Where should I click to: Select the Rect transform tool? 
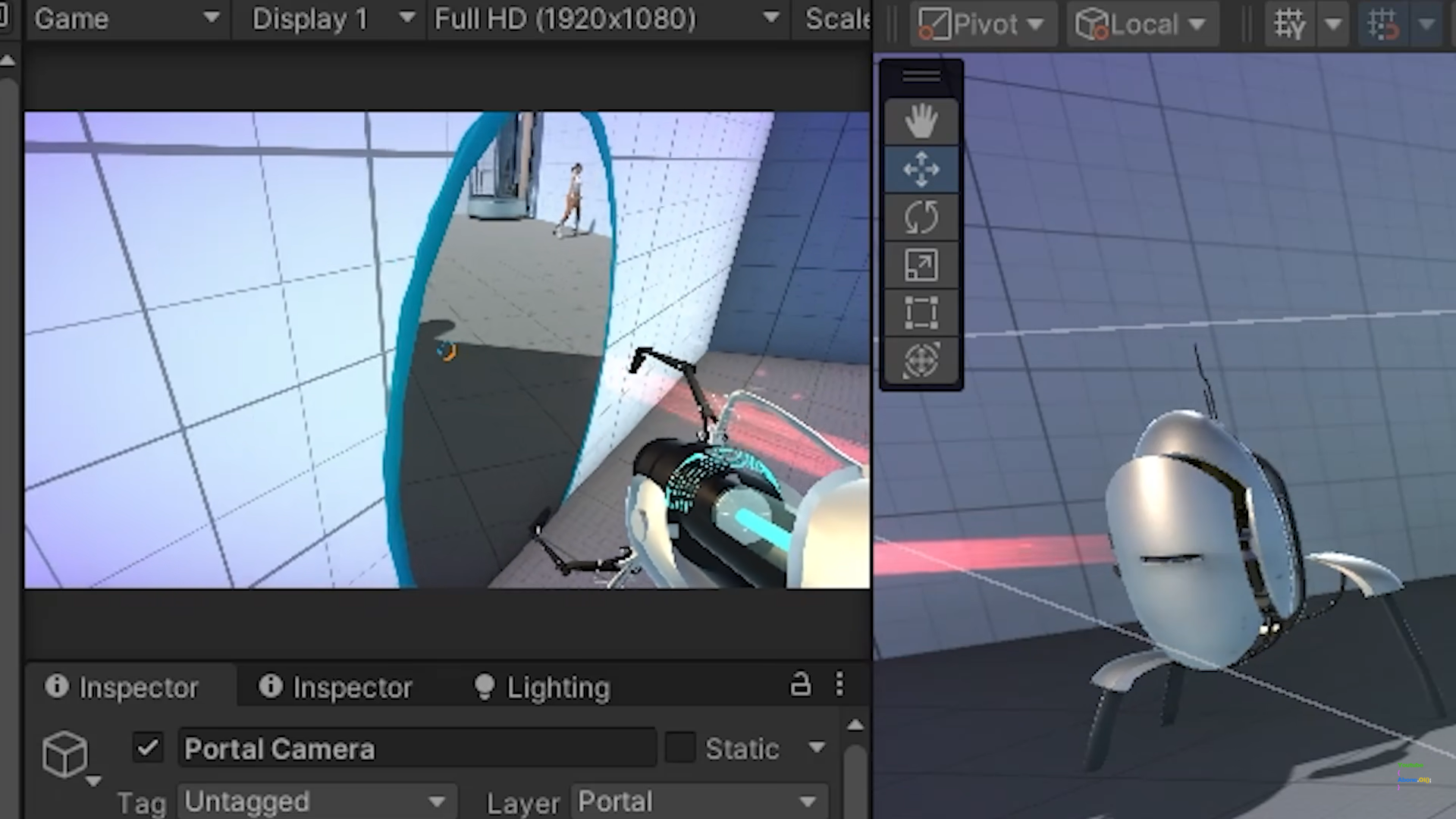(x=921, y=312)
